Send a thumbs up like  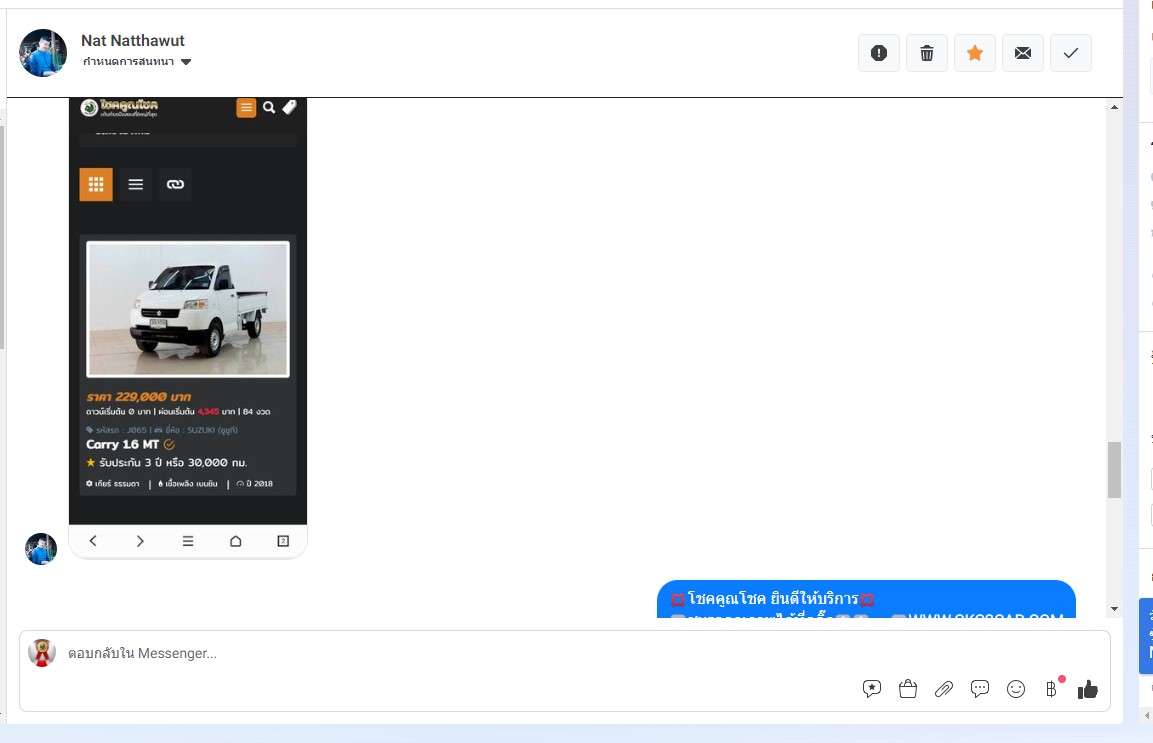point(1088,688)
